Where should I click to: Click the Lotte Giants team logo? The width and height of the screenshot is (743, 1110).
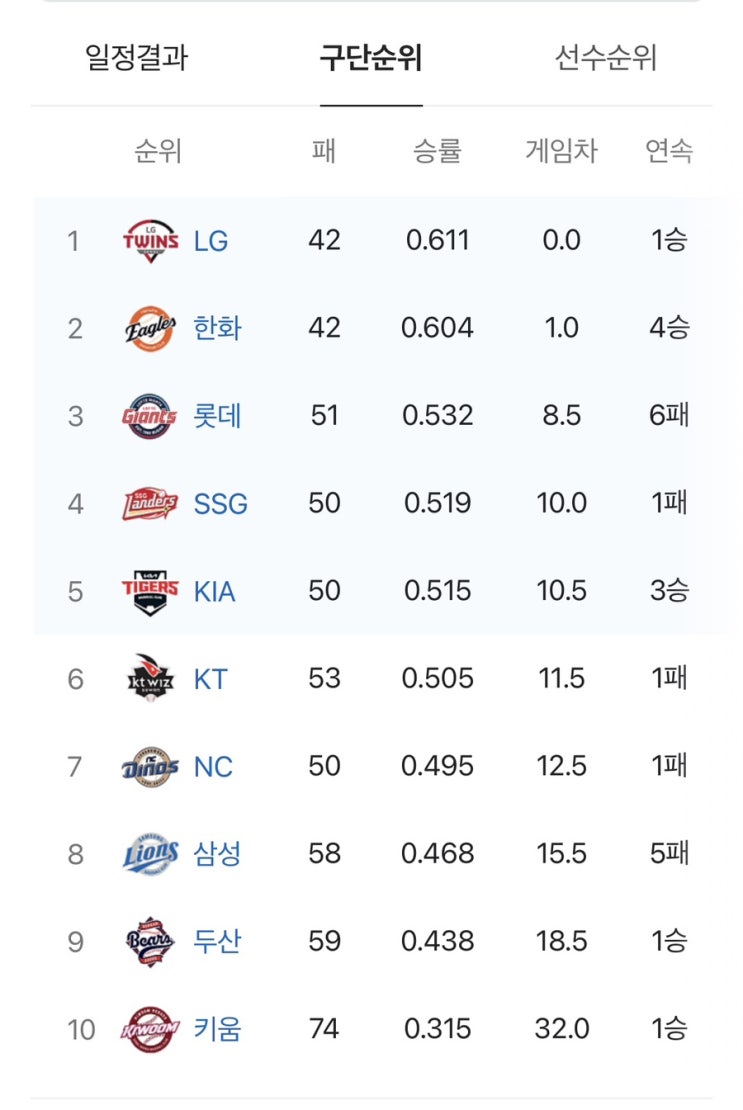(x=151, y=416)
